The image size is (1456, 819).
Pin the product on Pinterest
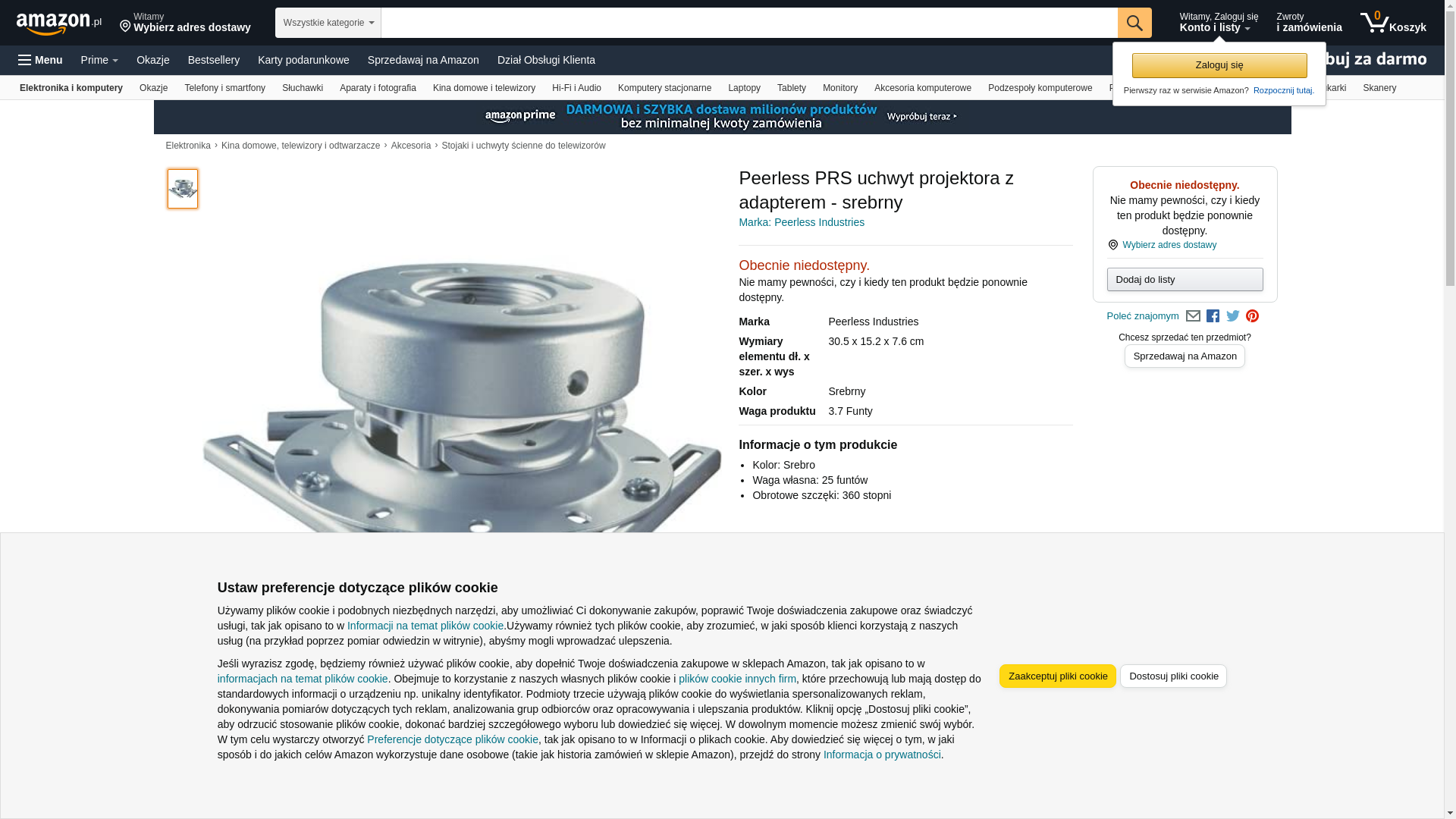(1253, 316)
